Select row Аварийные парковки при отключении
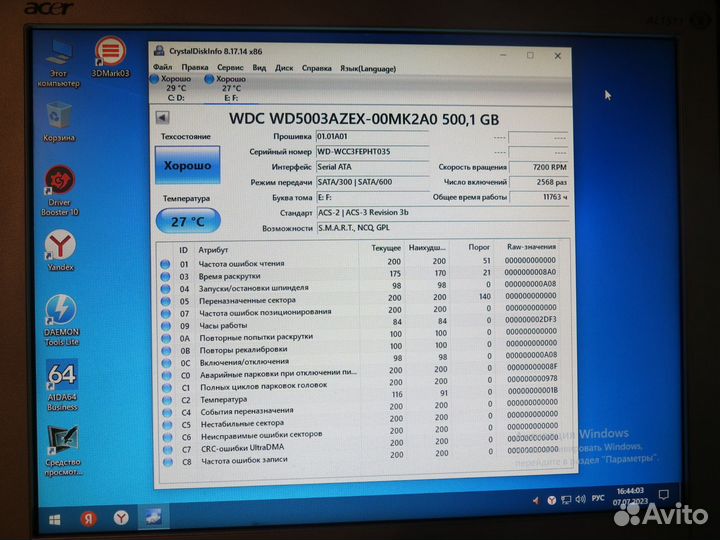The image size is (720, 540). point(361,372)
